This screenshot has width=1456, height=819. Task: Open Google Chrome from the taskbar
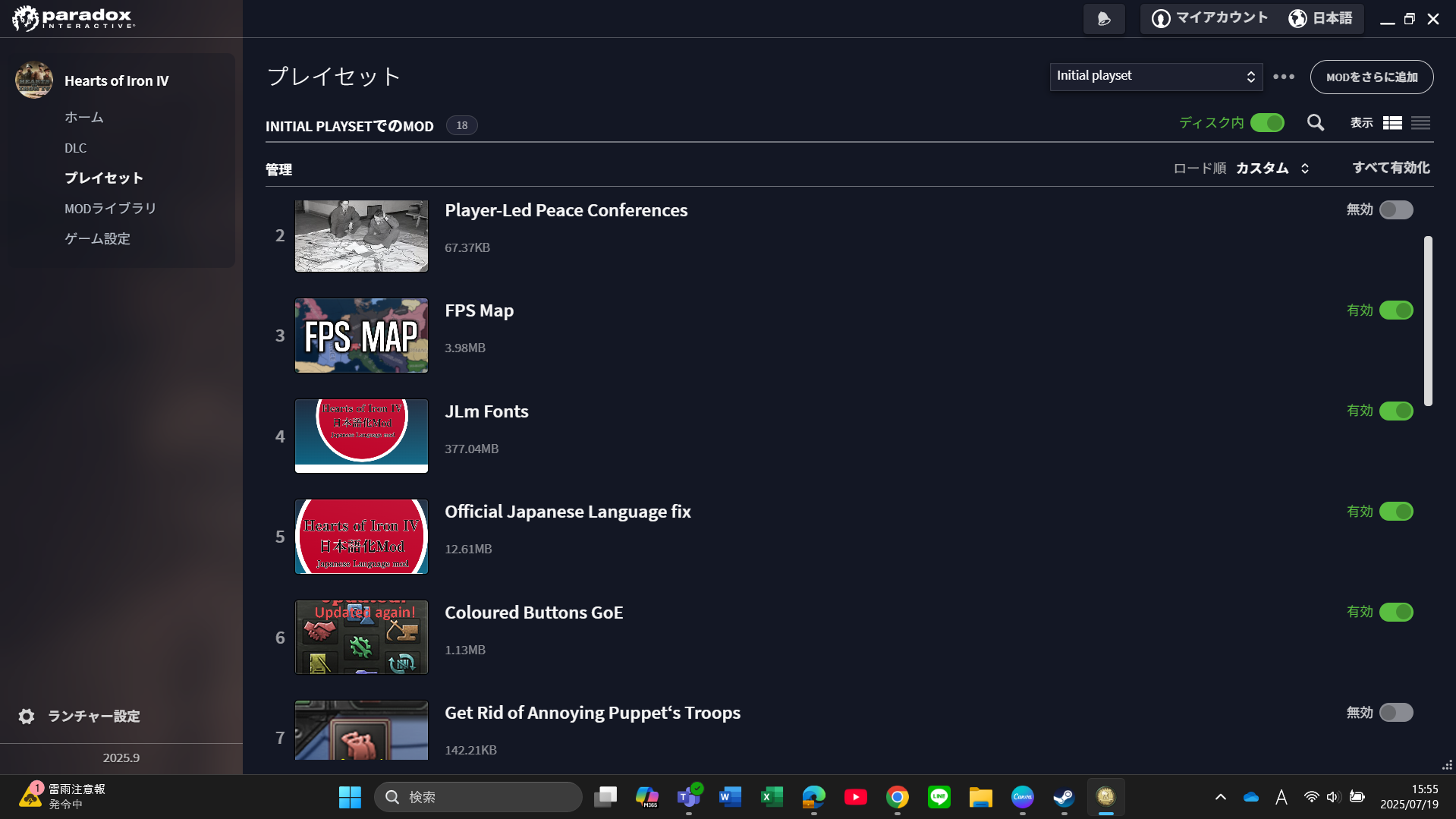[898, 797]
